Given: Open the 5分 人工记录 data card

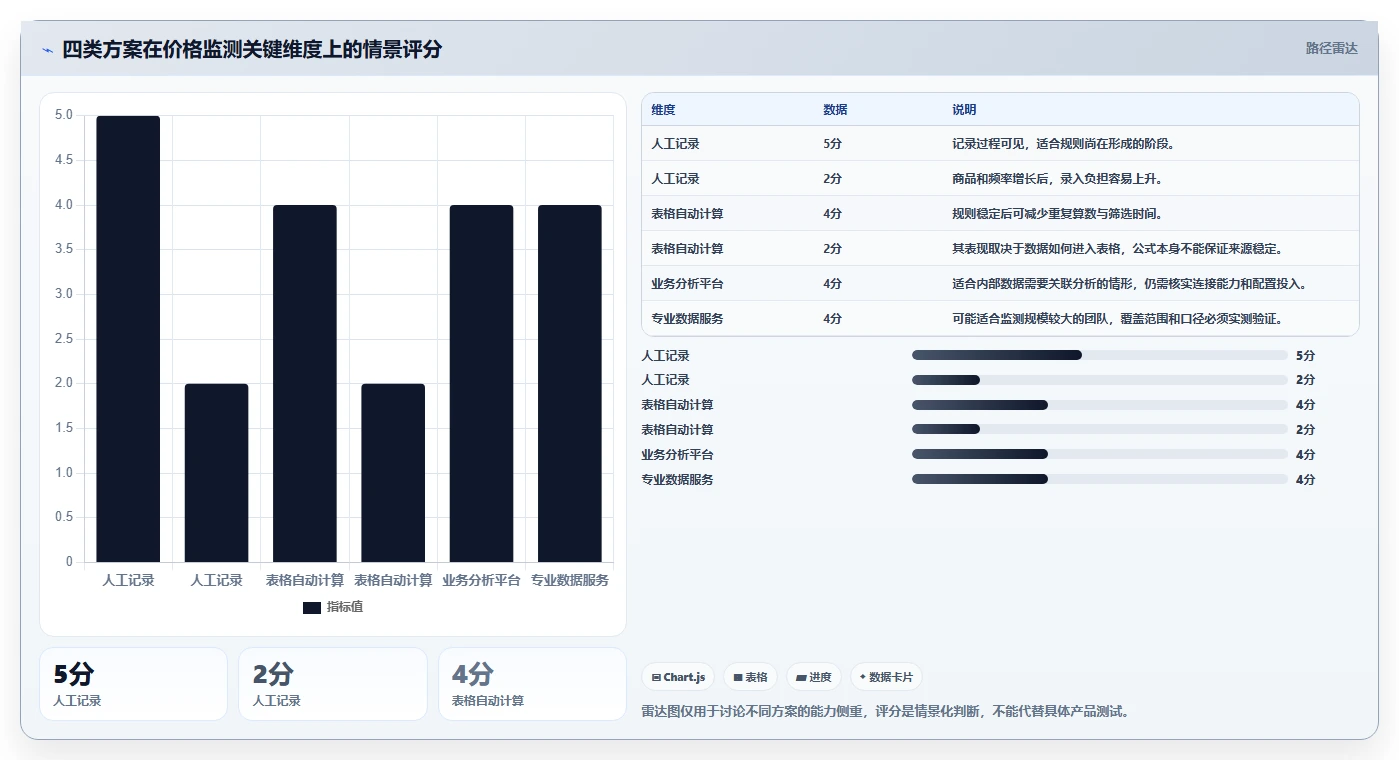Looking at the screenshot, I should (133, 684).
